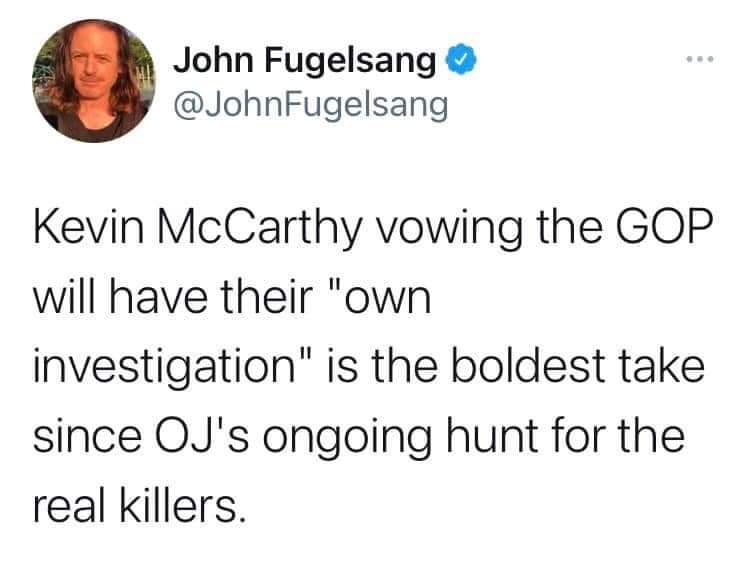750x571 pixels.
Task: Click the word OJ's in tweet
Action: click(x=200, y=436)
